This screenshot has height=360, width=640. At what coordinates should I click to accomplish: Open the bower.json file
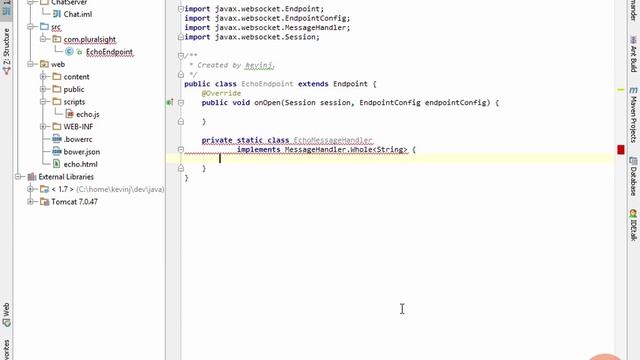pyautogui.click(x=82, y=152)
